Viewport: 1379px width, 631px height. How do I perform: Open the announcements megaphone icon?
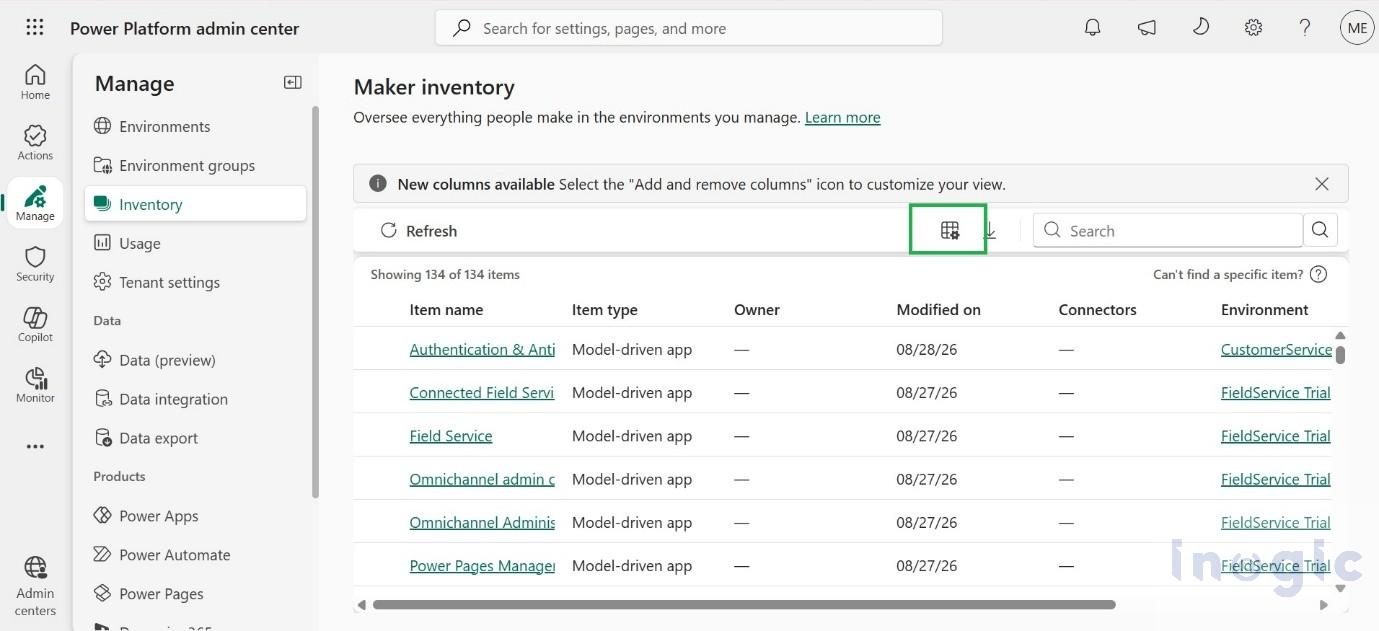tap(1147, 28)
